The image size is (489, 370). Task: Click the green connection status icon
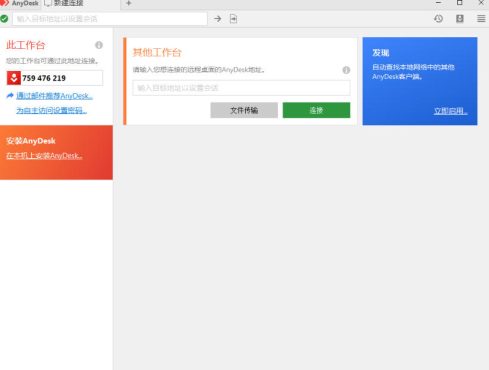[4, 19]
